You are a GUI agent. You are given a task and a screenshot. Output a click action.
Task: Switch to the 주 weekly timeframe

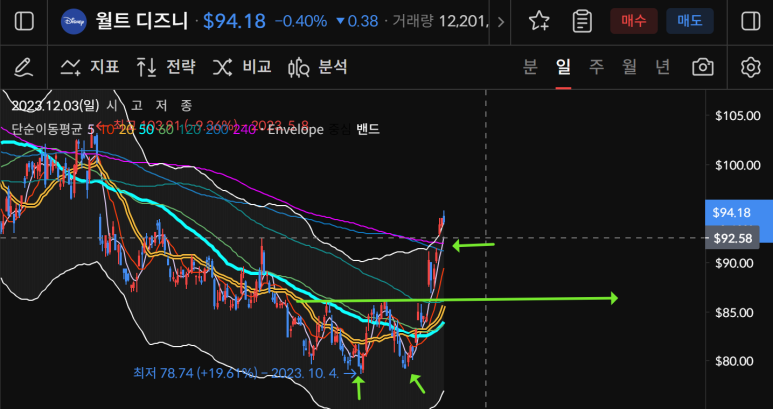point(597,67)
